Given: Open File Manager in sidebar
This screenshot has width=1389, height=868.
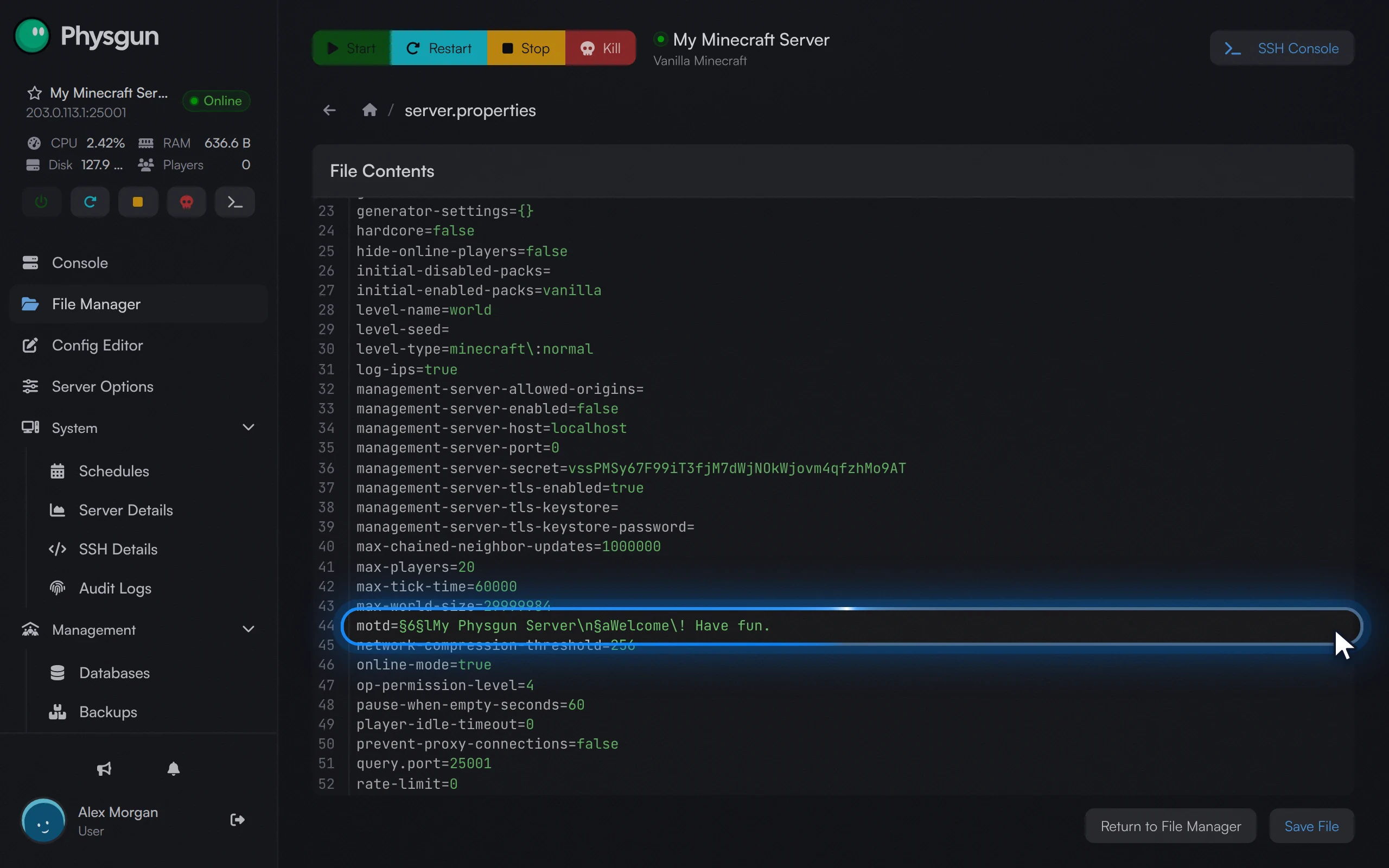Looking at the screenshot, I should tap(138, 304).
